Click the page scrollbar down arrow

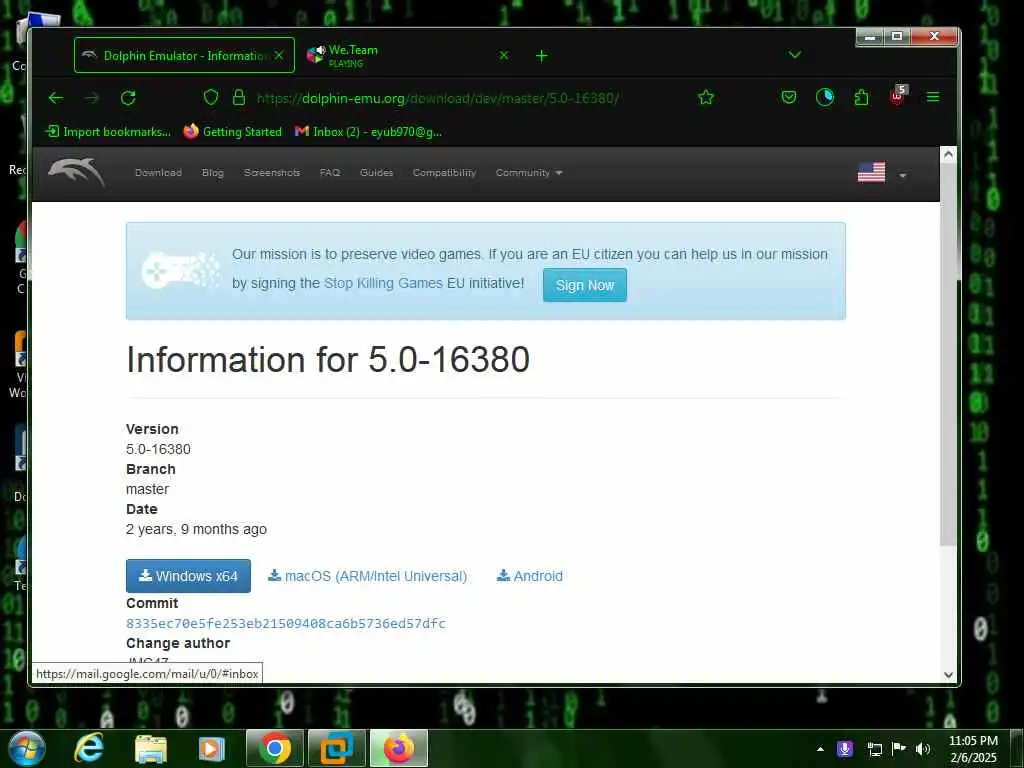pos(948,675)
